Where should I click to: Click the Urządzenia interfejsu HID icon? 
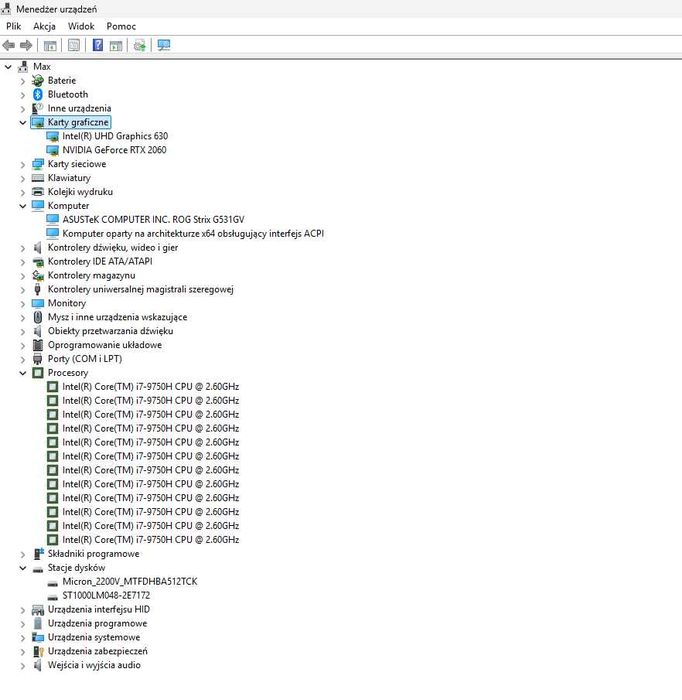coord(38,609)
